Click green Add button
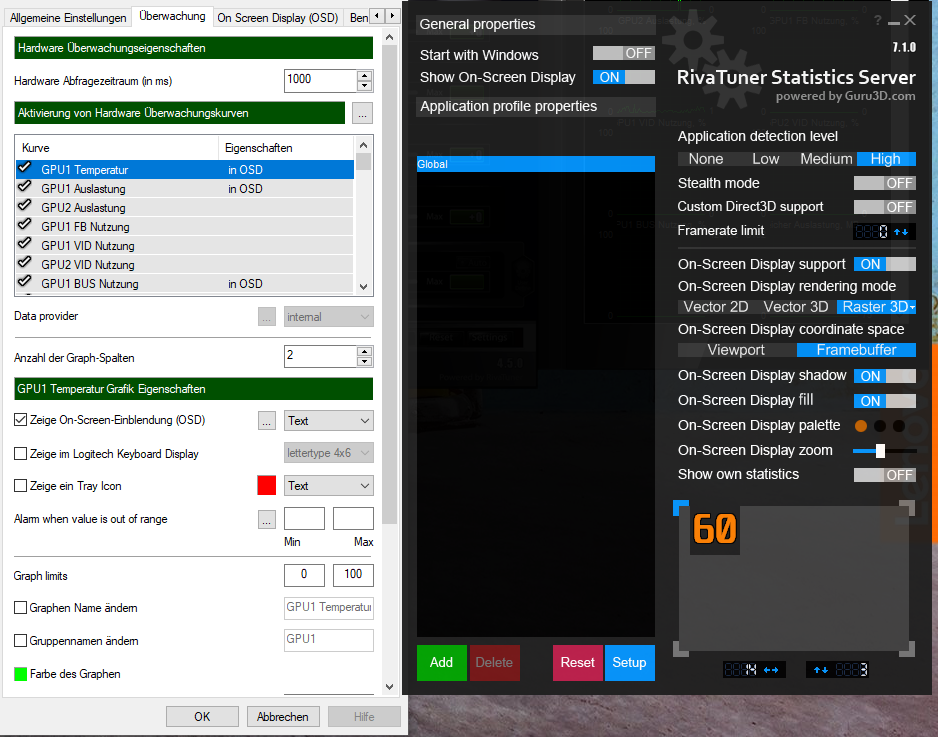This screenshot has width=938, height=737. (441, 663)
